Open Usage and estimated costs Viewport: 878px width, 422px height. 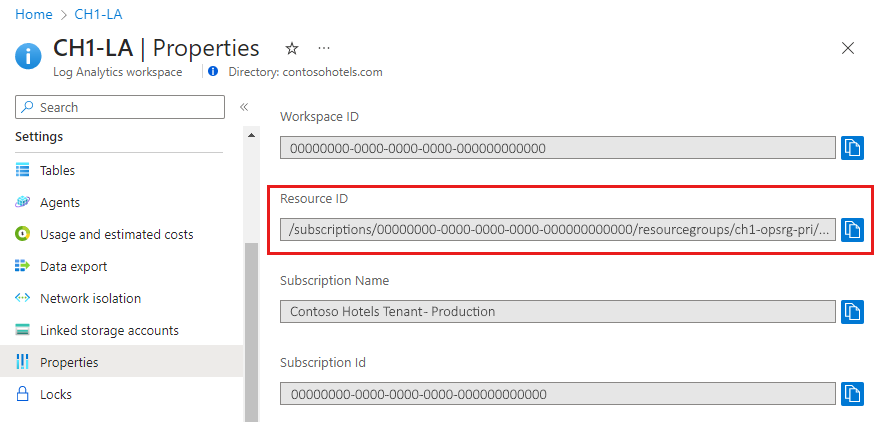(116, 235)
